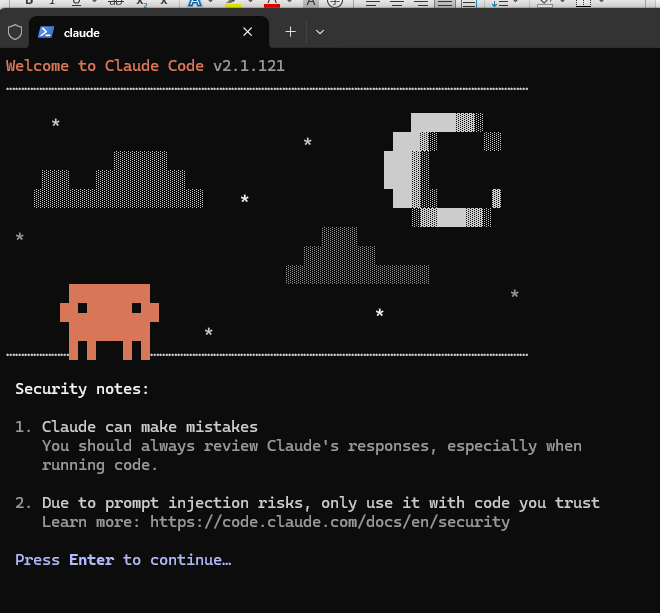Image resolution: width=660 pixels, height=613 pixels.
Task: Click the 'Press Enter to continue…' prompt
Action: pyautogui.click(x=123, y=560)
